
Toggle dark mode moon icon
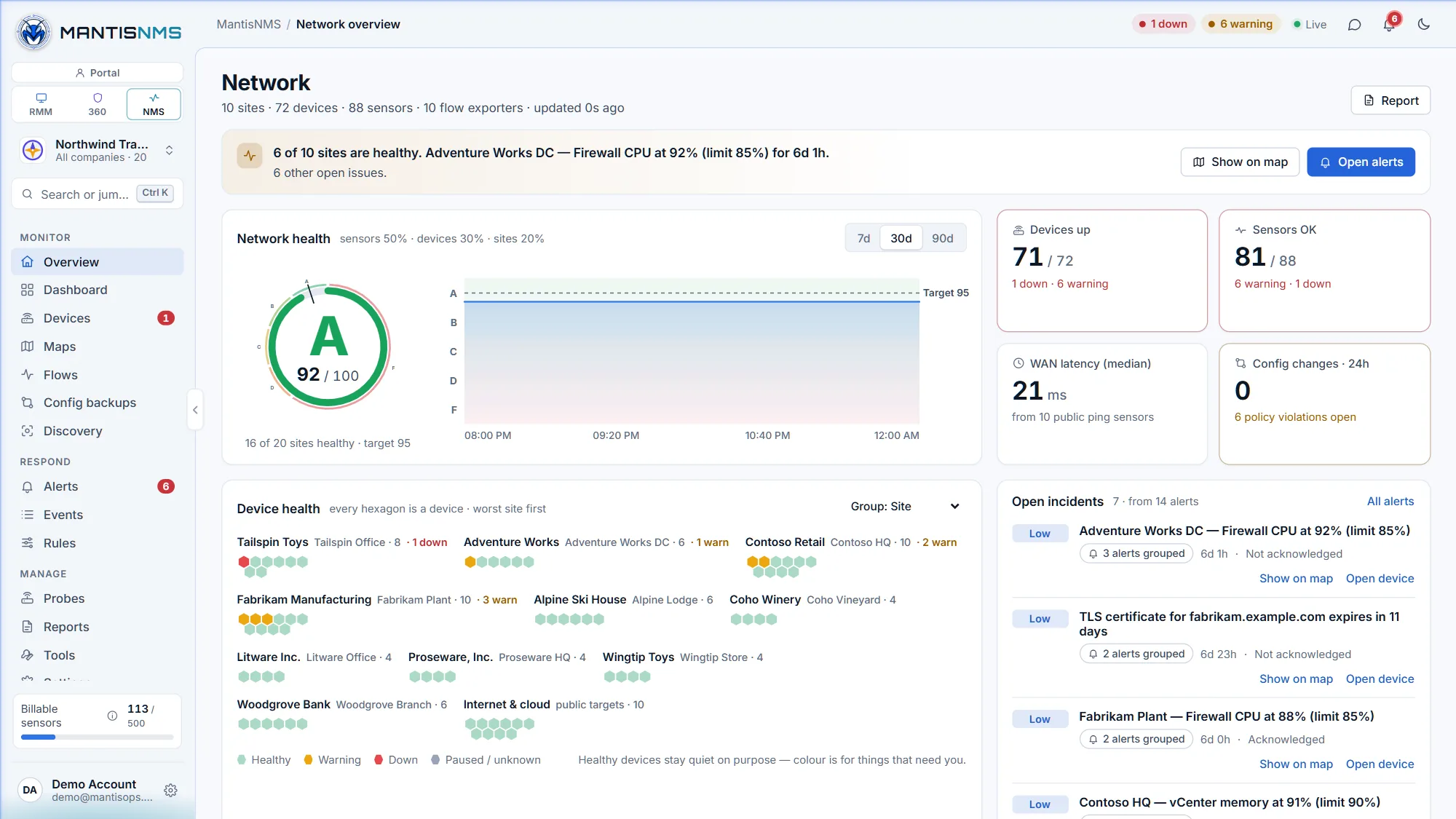pos(1424,25)
